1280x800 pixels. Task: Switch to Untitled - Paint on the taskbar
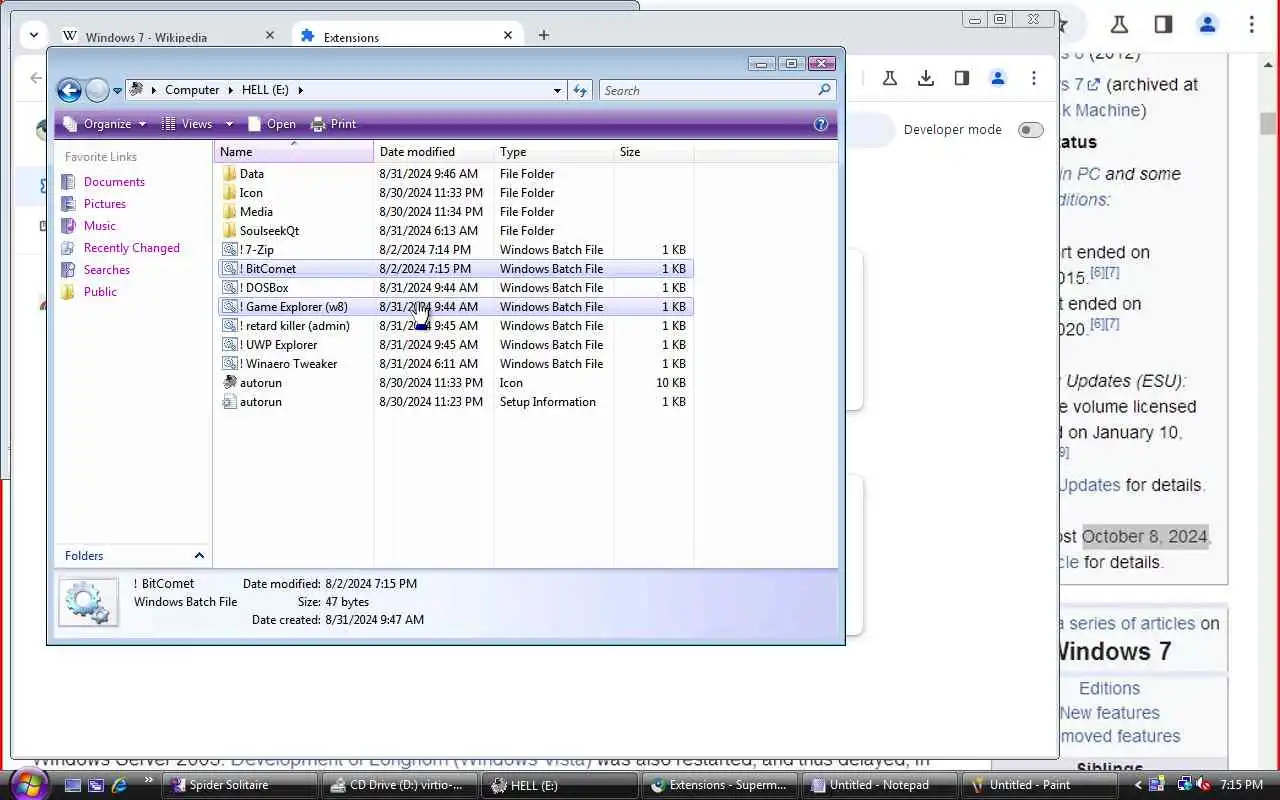tap(1041, 785)
